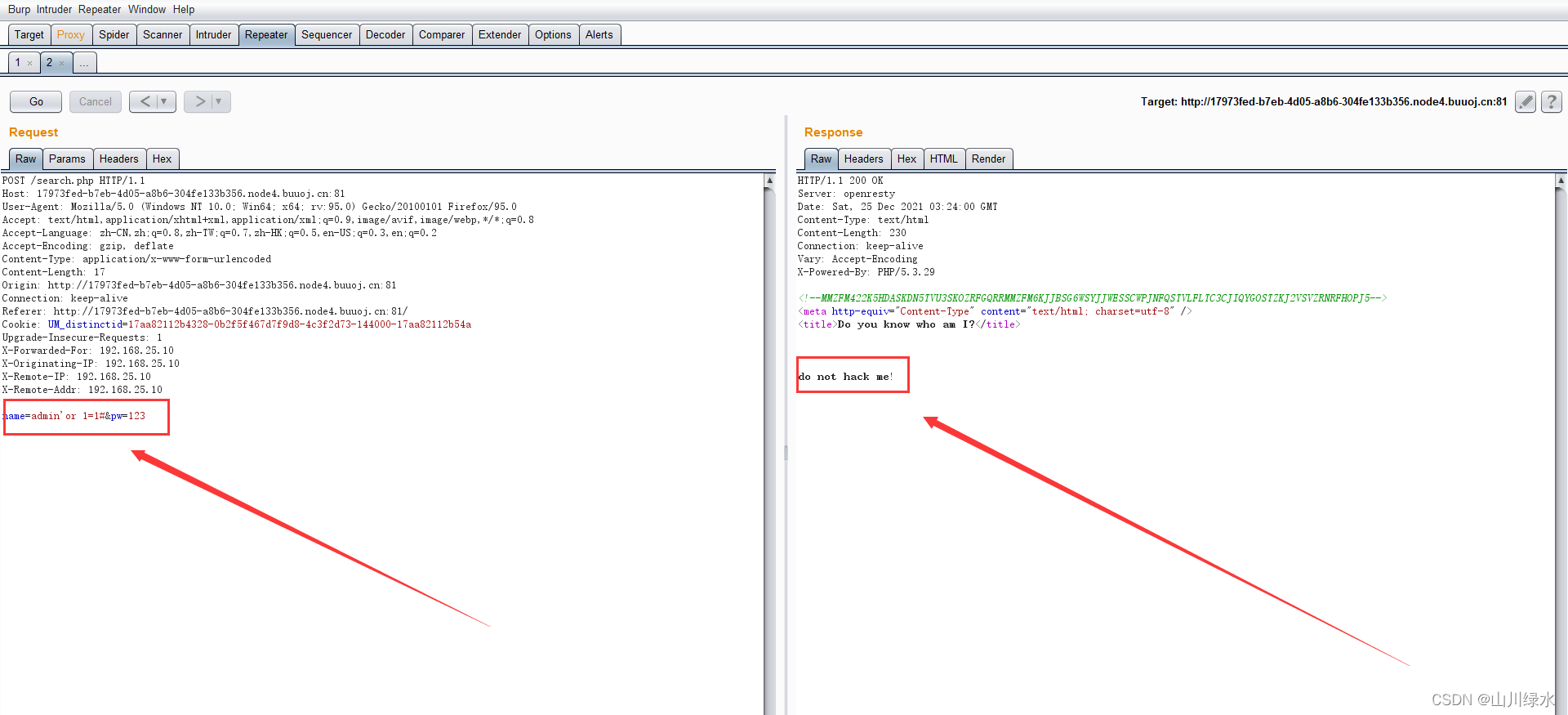The width and height of the screenshot is (1568, 715).
Task: Click the Content-Length: 17 request header
Action: (x=54, y=272)
